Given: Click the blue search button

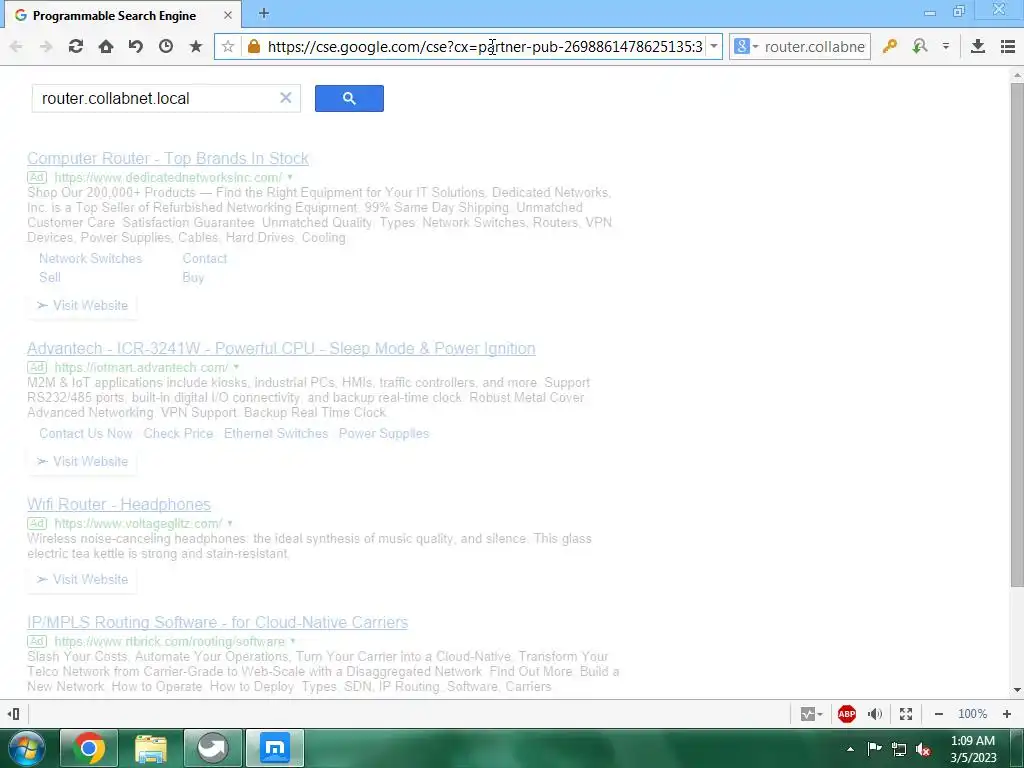Looking at the screenshot, I should (x=349, y=99).
